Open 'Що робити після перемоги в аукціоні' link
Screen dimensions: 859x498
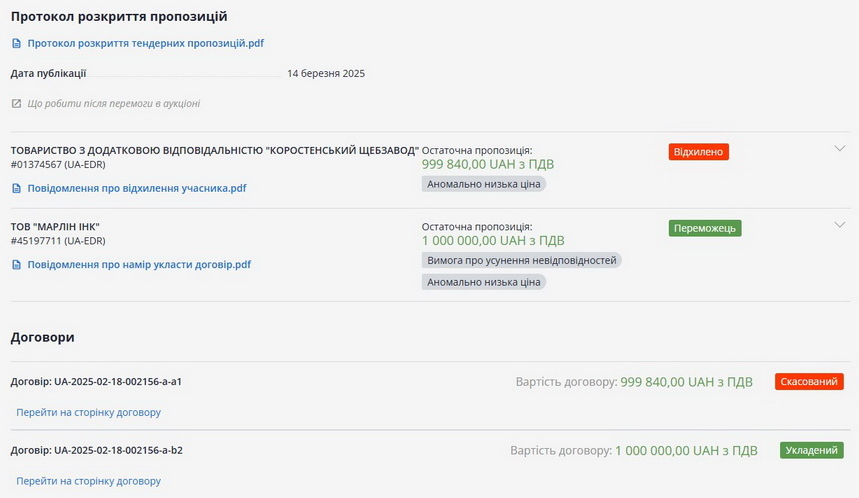click(x=113, y=103)
